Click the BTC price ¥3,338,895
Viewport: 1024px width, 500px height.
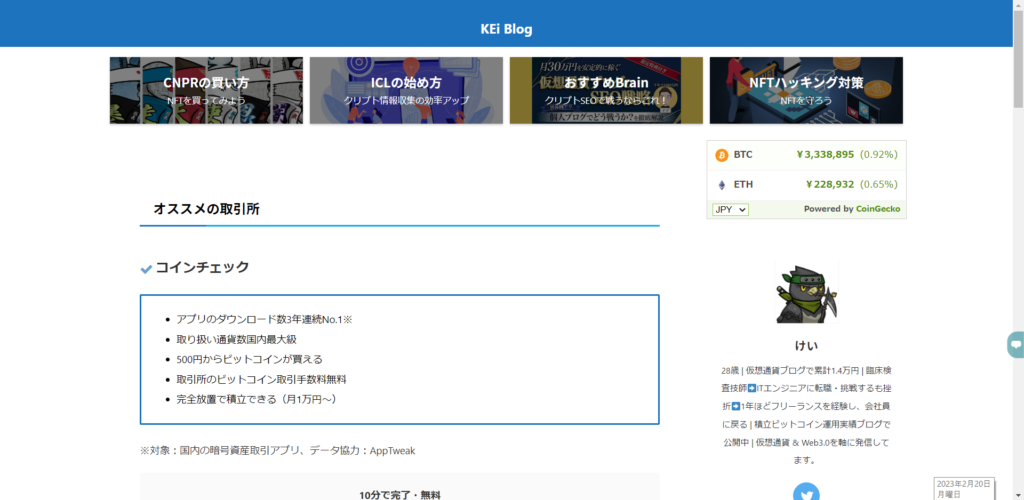824,155
